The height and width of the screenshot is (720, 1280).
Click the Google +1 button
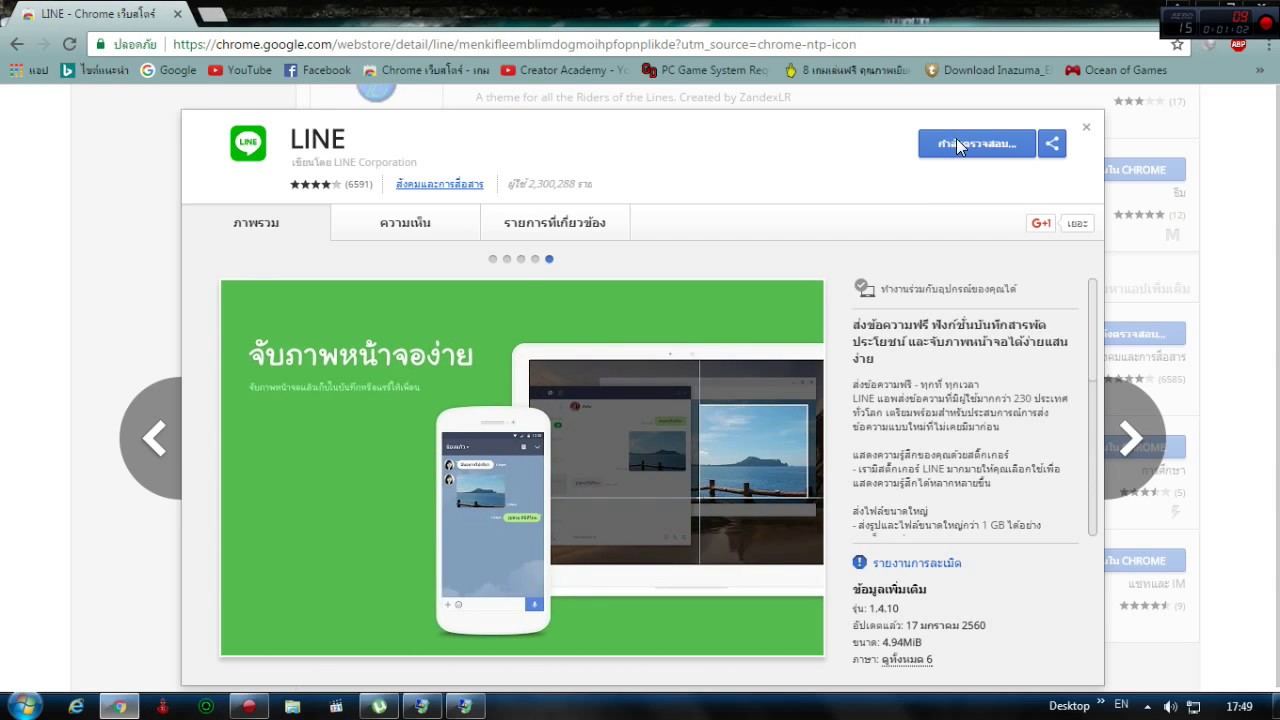coord(1041,223)
